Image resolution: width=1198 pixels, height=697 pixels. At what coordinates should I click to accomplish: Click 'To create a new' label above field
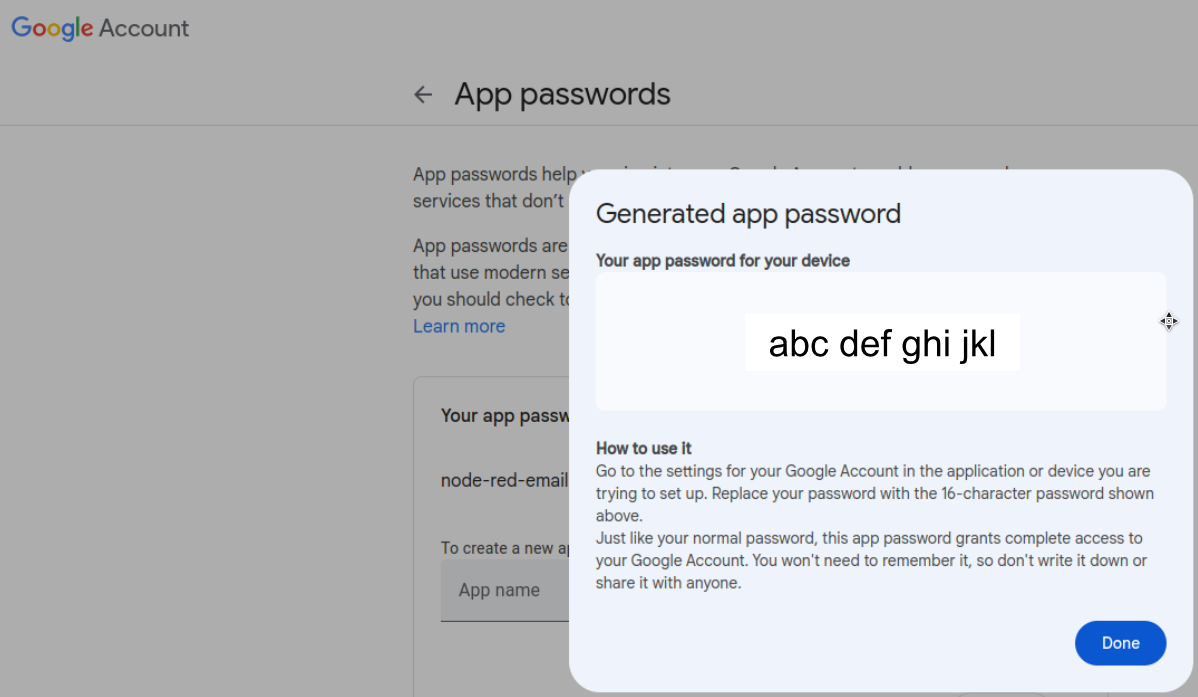point(505,548)
